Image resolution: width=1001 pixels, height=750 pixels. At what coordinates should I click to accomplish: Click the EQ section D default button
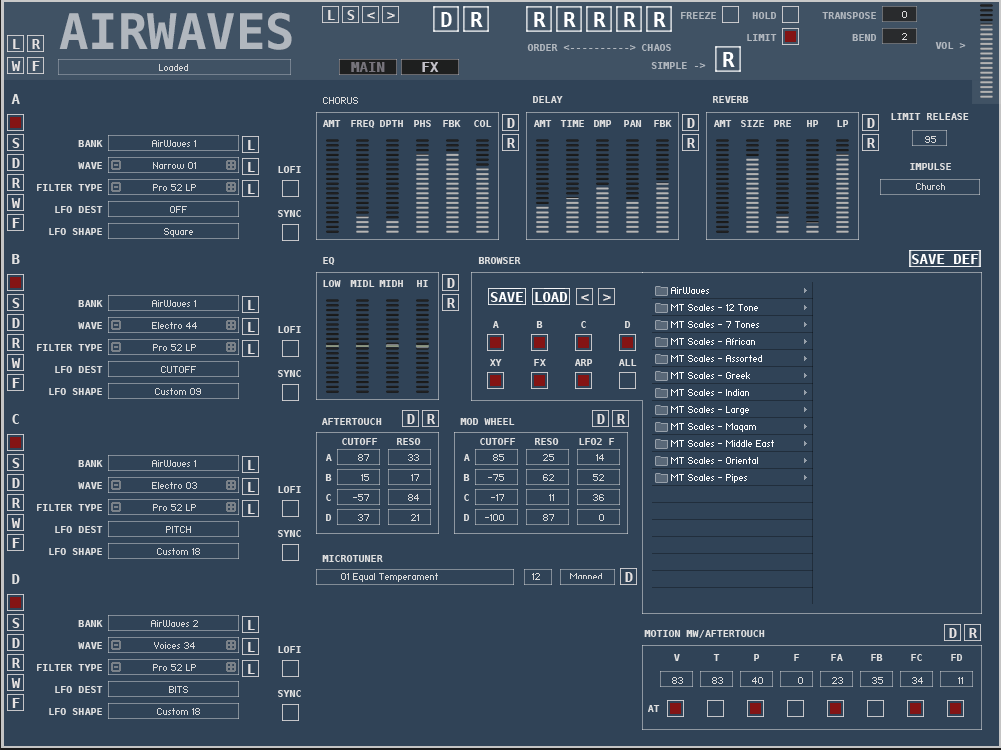[450, 283]
